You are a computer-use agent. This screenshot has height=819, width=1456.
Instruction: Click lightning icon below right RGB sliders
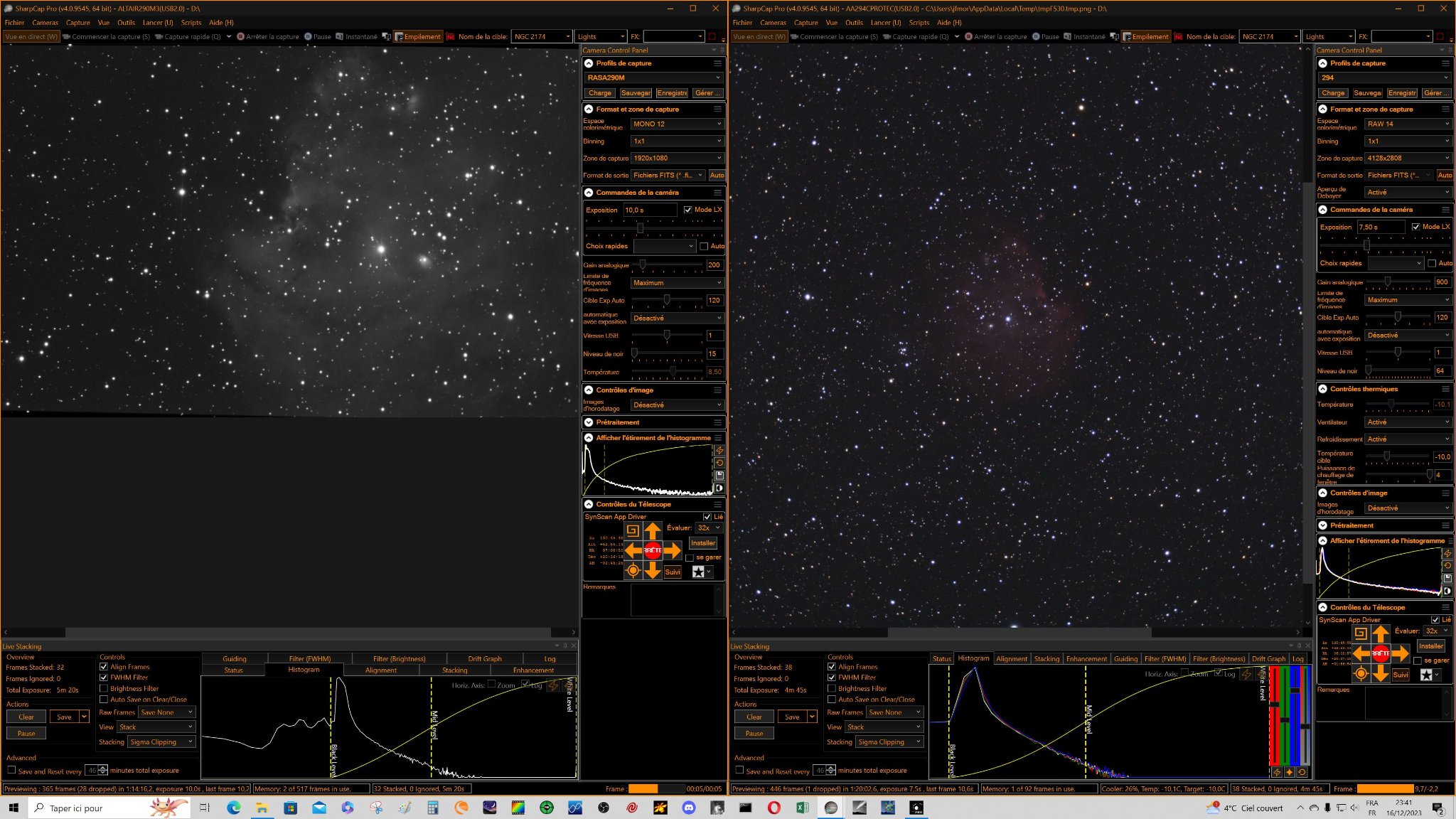pos(1276,772)
